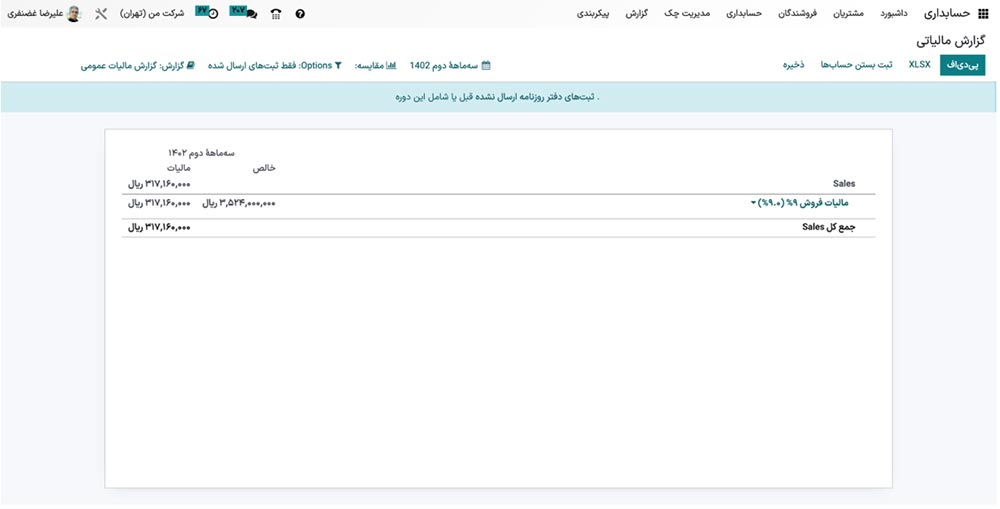
Task: Open the phone/VoIP icon in top bar
Action: [276, 14]
